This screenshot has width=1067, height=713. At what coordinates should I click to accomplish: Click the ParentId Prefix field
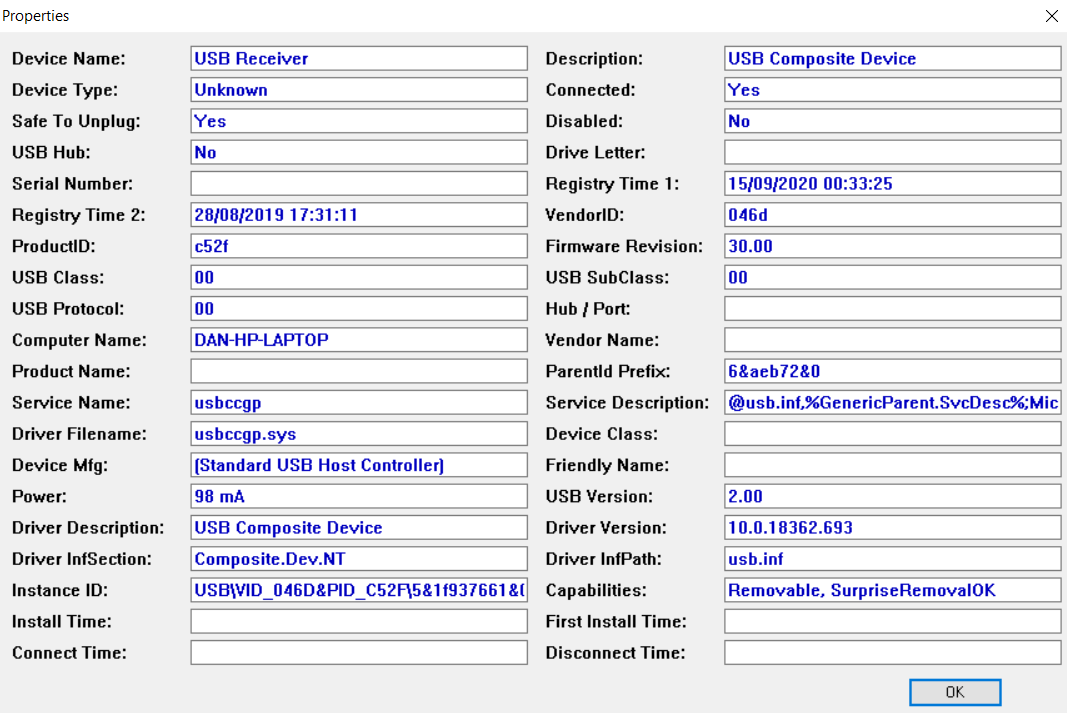pos(892,371)
